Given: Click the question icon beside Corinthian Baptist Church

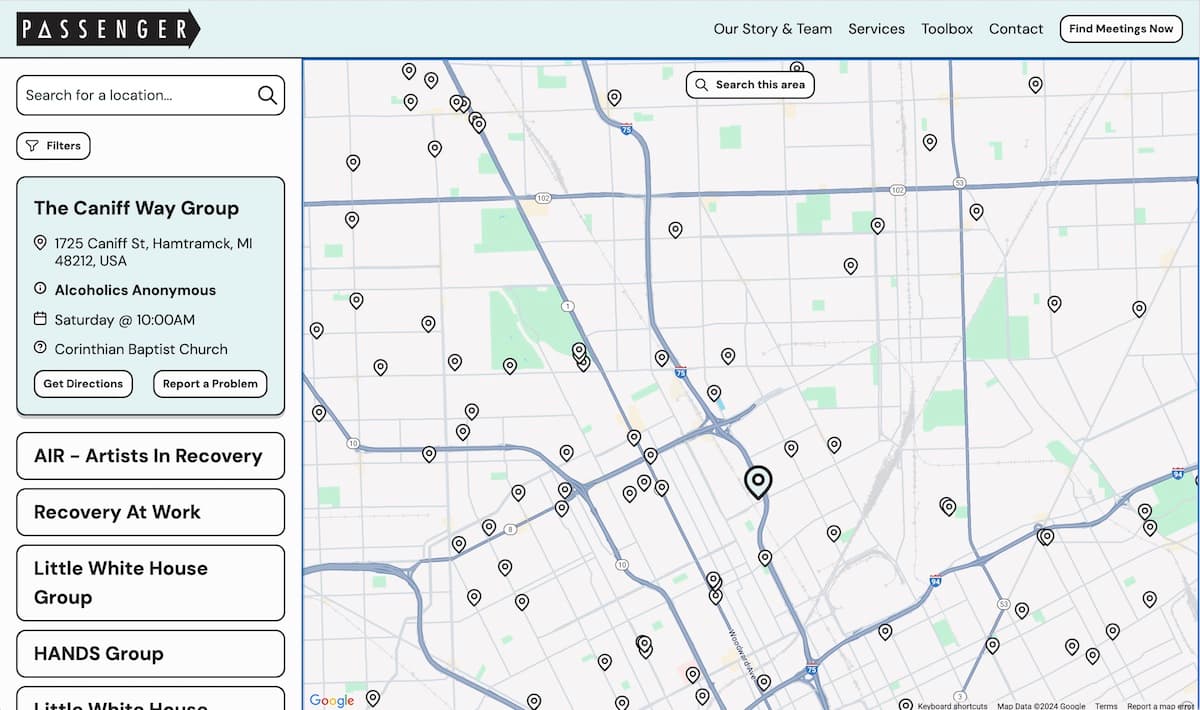Looking at the screenshot, I should coord(40,348).
